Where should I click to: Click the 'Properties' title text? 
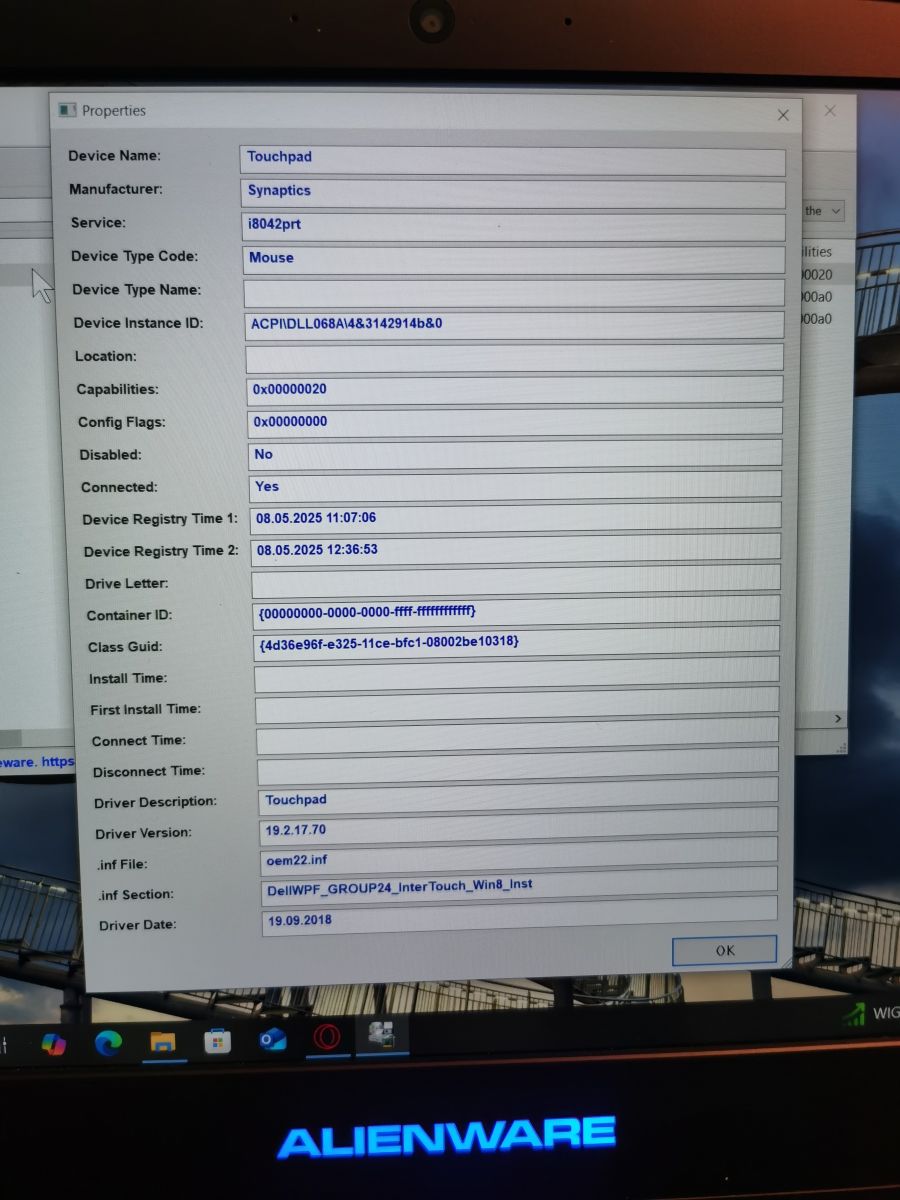point(114,110)
